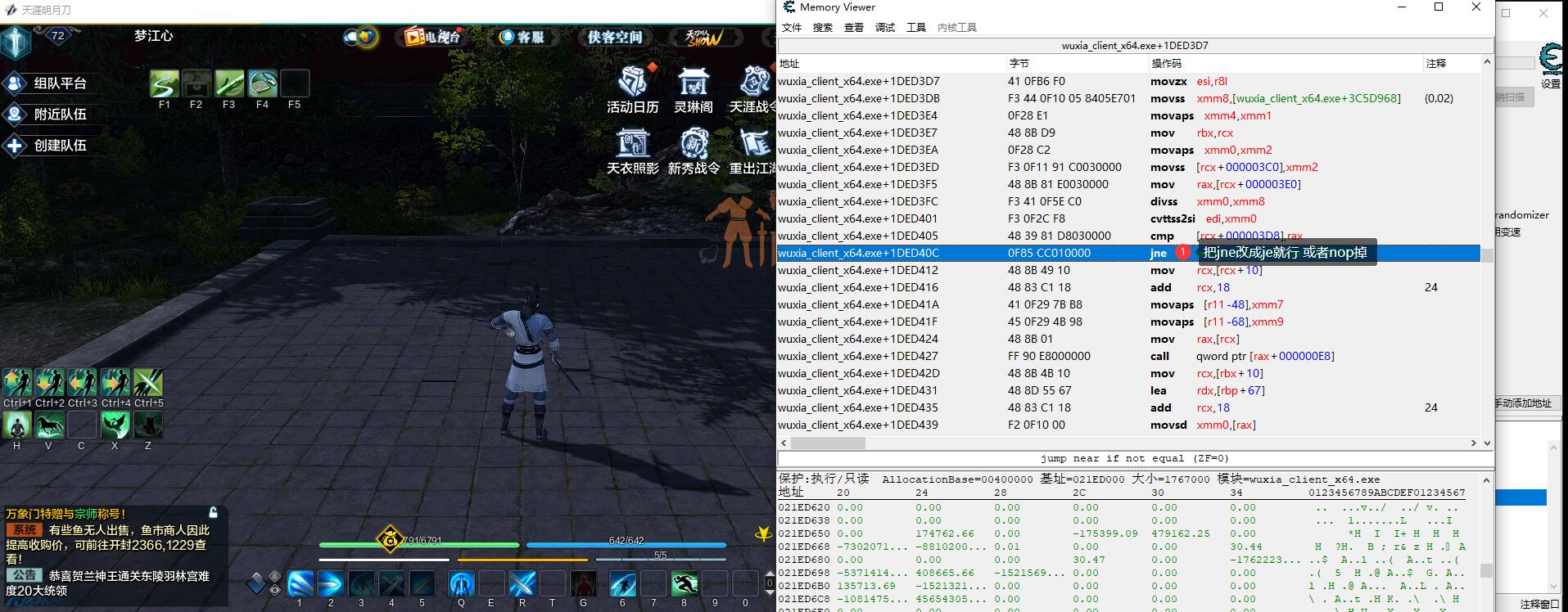Open the 新秀战令 battle pass icon

[694, 151]
